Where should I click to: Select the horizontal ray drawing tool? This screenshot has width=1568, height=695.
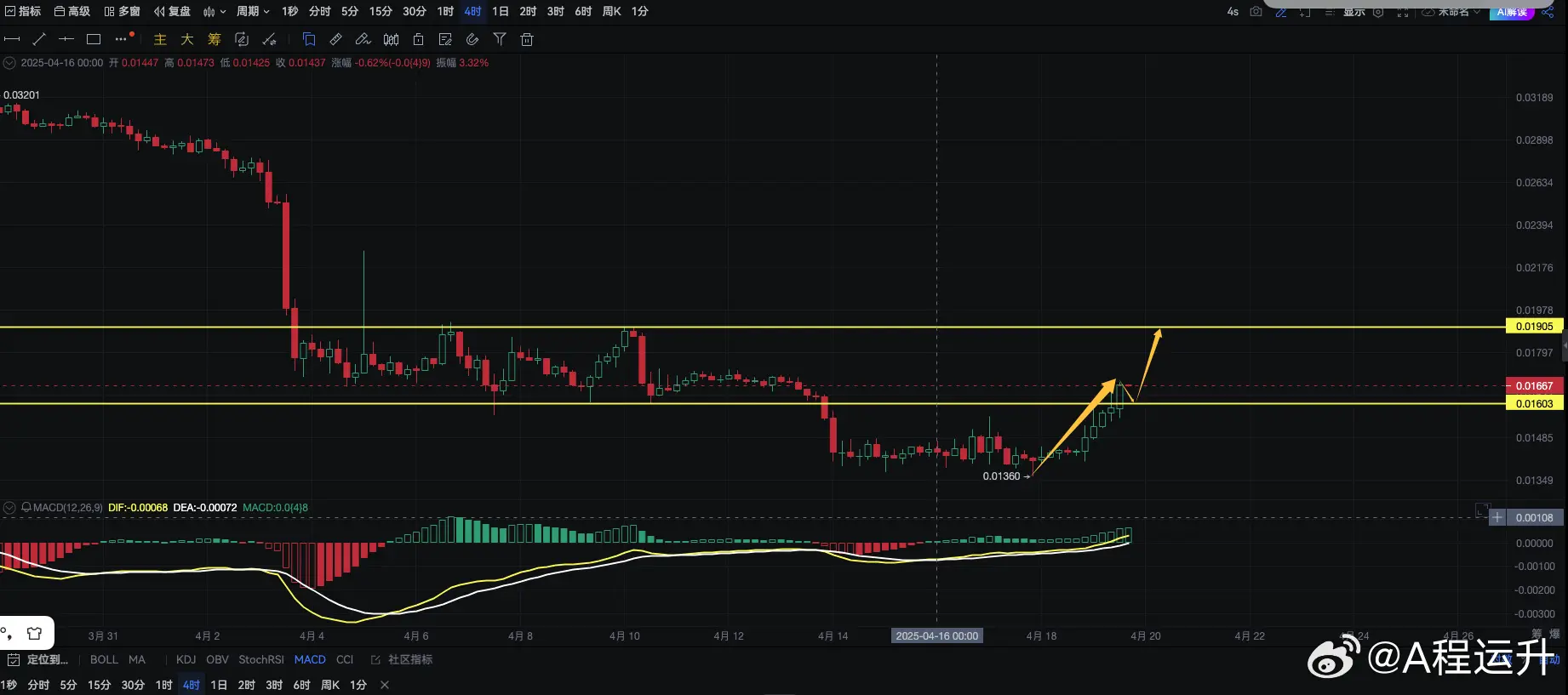66,39
